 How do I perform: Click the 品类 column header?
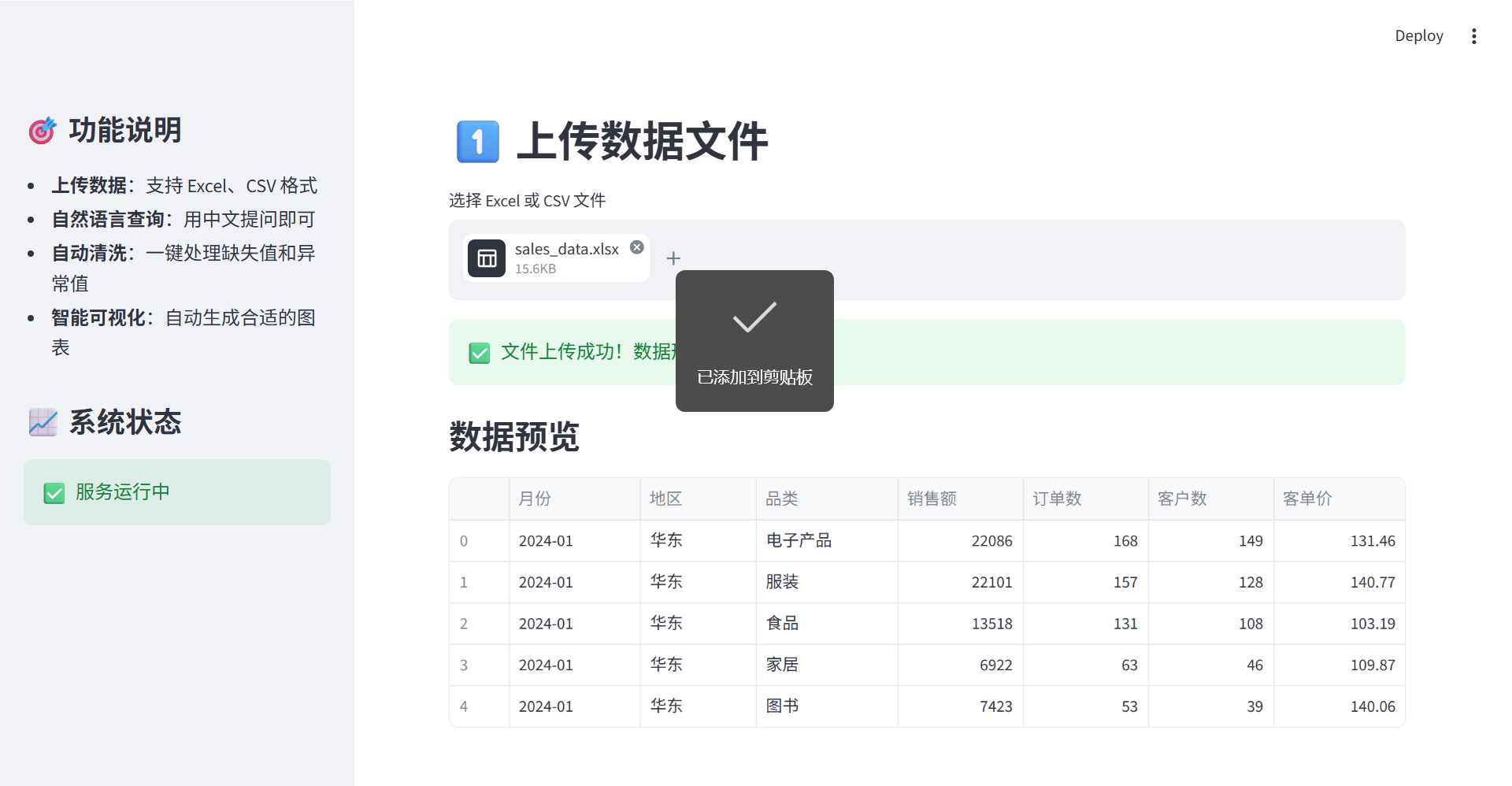coord(827,499)
